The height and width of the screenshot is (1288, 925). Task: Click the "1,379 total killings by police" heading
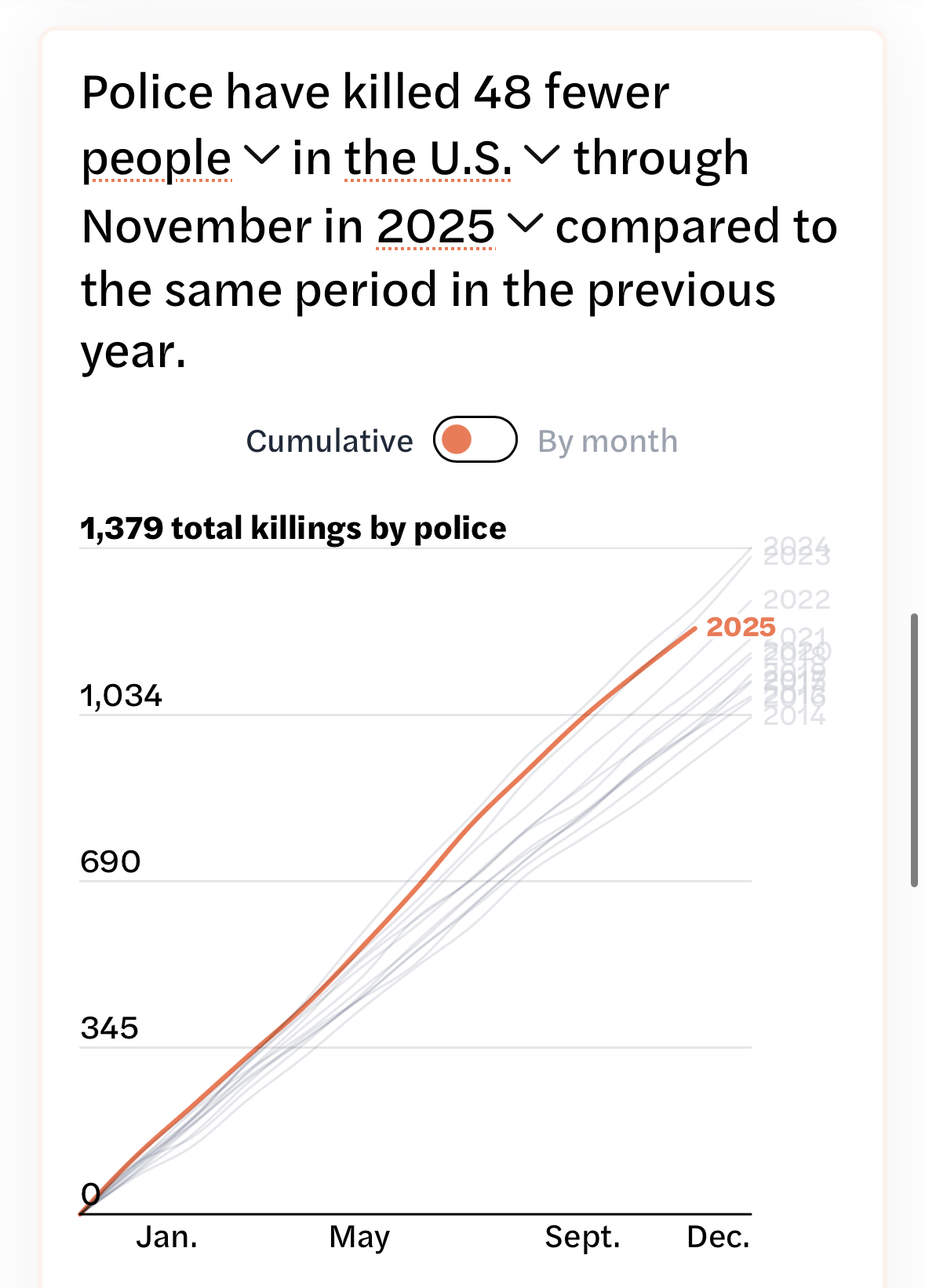point(293,529)
